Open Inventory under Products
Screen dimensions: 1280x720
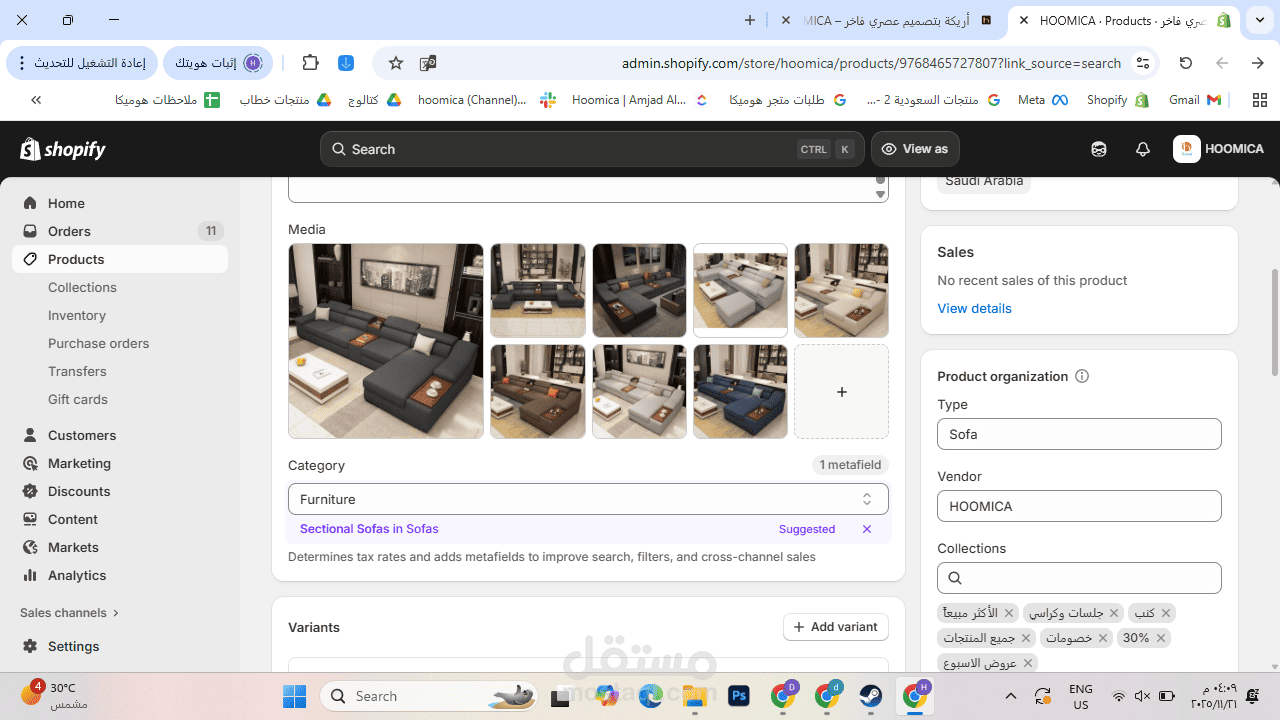pos(77,315)
